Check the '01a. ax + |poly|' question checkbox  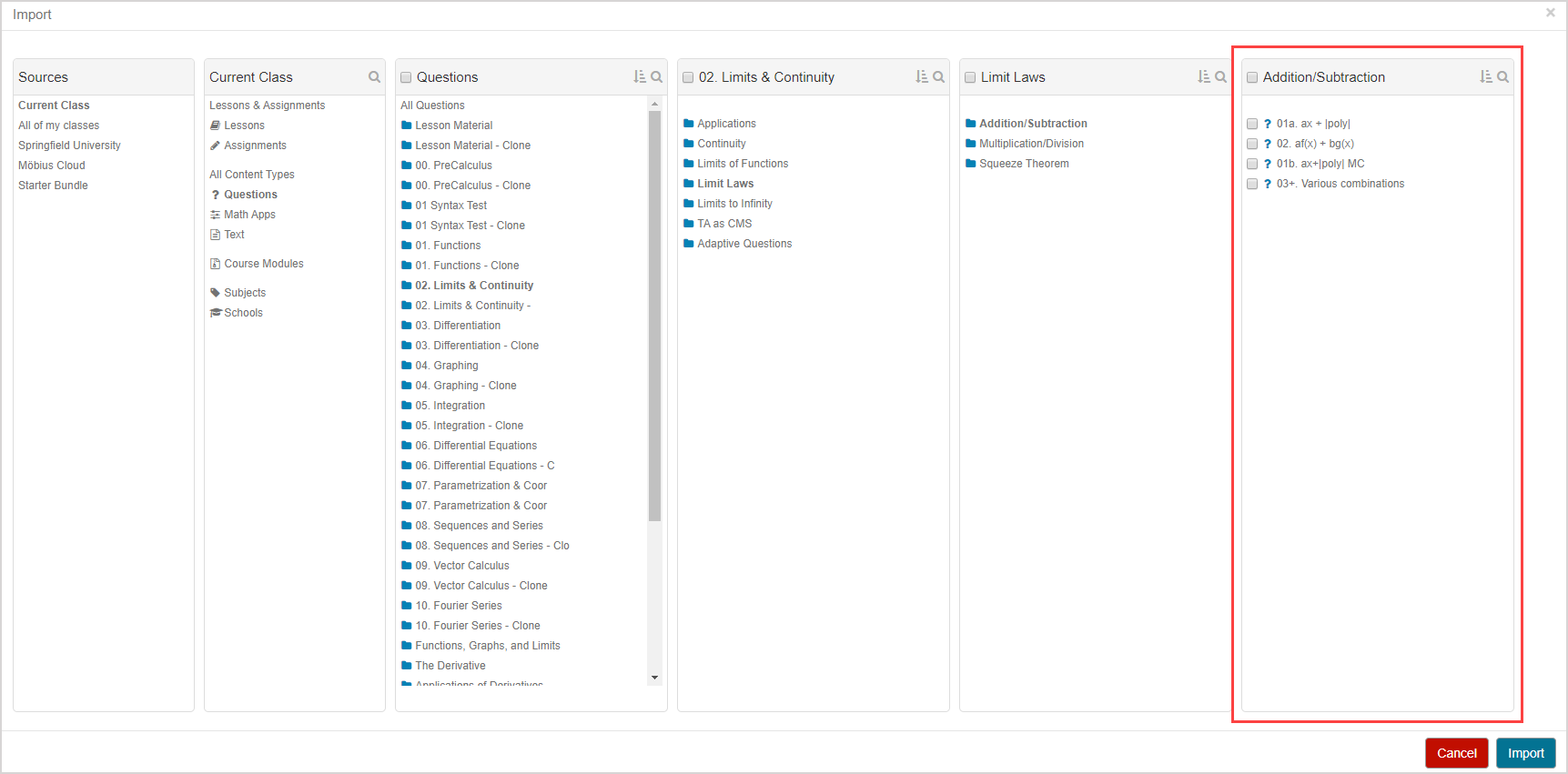(1252, 124)
